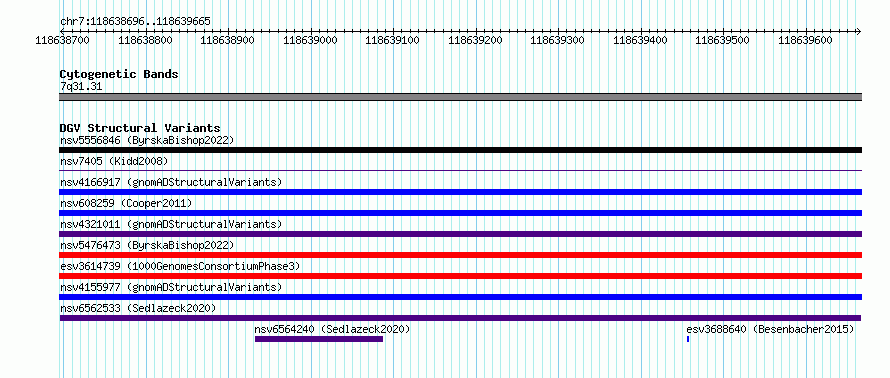The width and height of the screenshot is (890, 378).
Task: Click the black nsv5556846 variant bar
Action: tap(460, 150)
